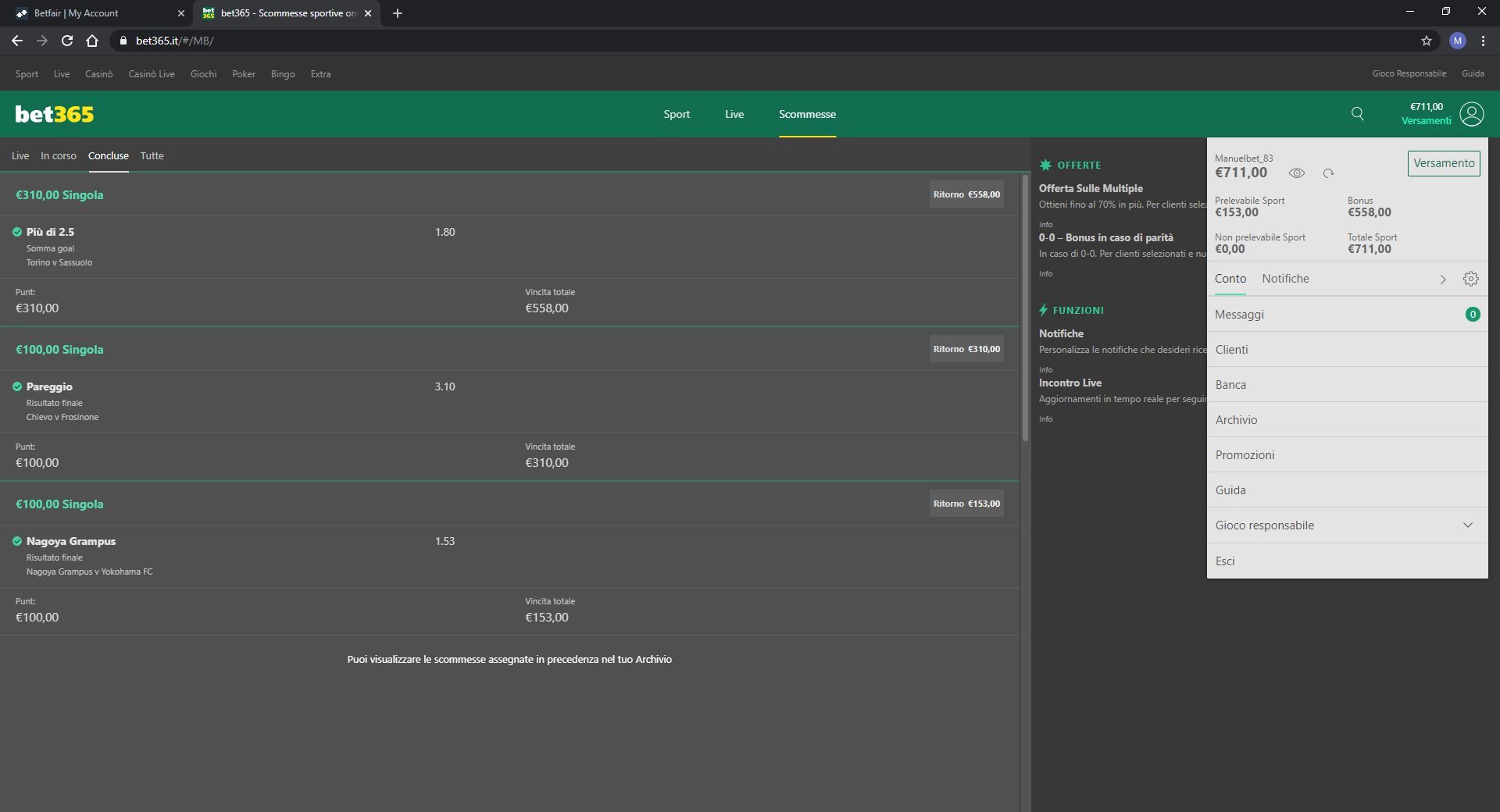Toggle balance visibility eye icon
The image size is (1500, 812).
[x=1297, y=173]
